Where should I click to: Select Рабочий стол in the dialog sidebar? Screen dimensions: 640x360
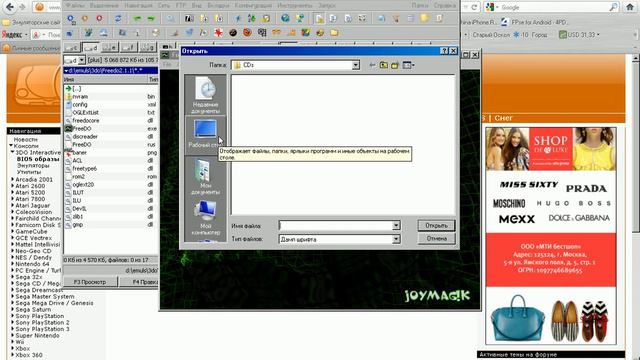pos(205,135)
